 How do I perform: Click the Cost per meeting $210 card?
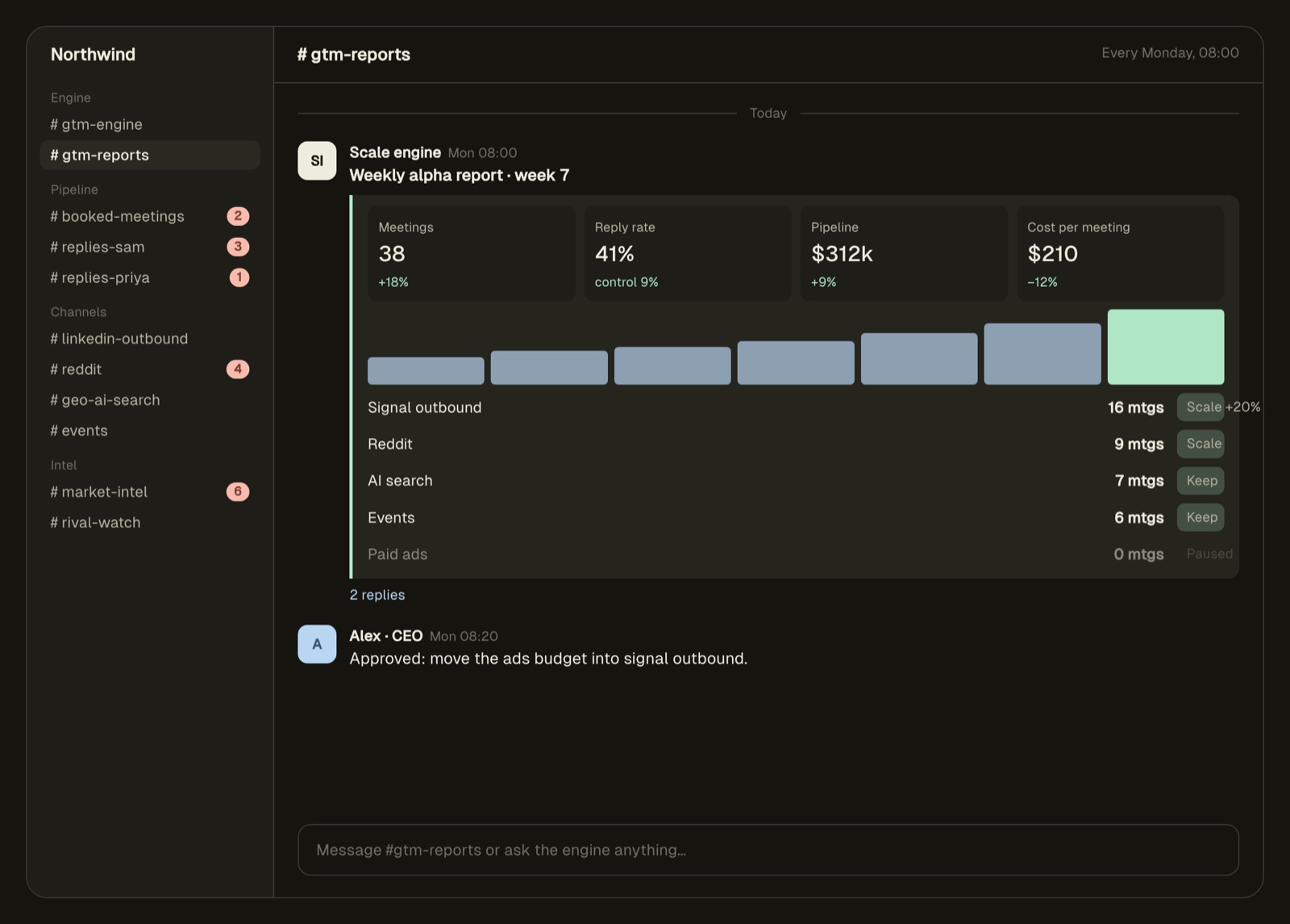coord(1121,253)
